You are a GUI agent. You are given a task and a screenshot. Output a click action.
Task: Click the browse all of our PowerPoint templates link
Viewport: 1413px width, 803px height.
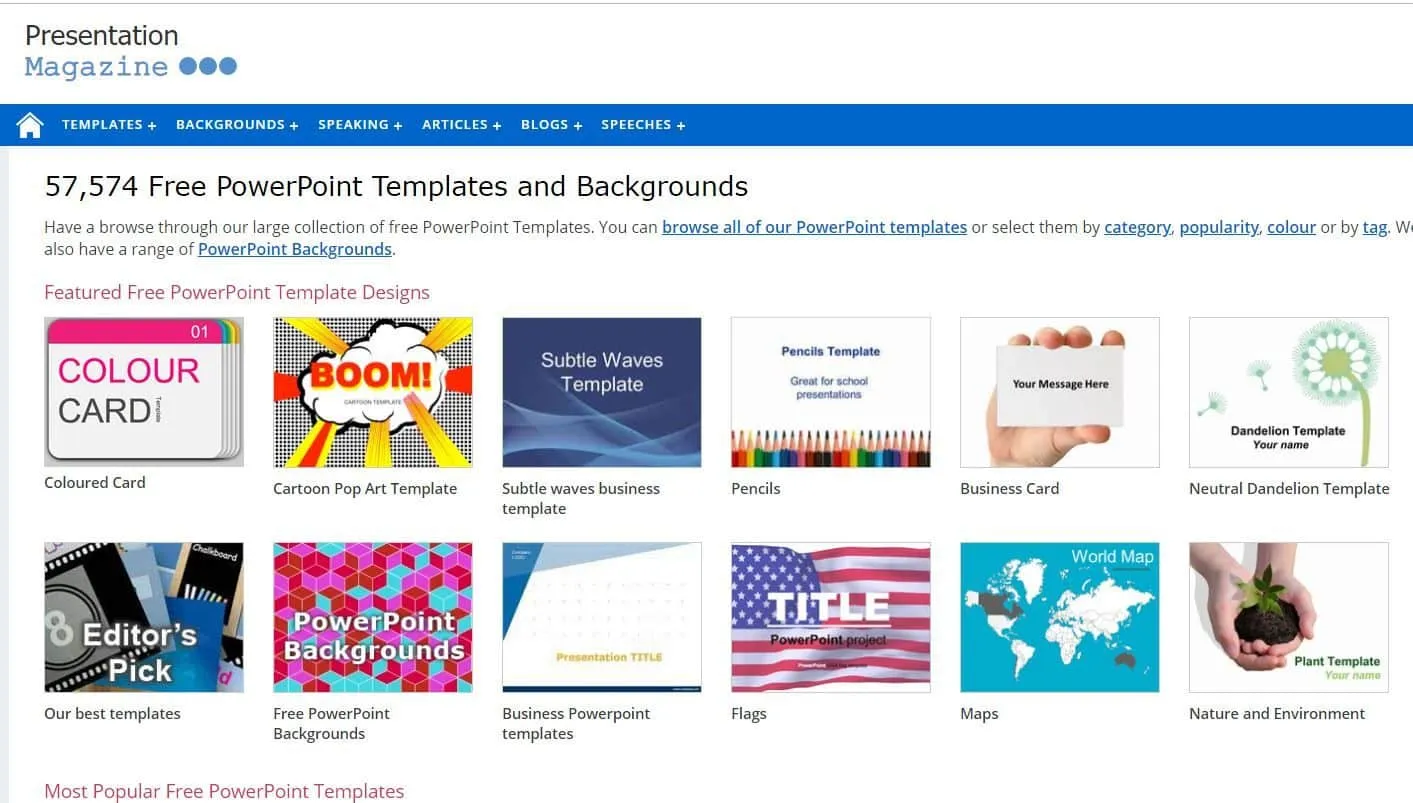pos(813,227)
